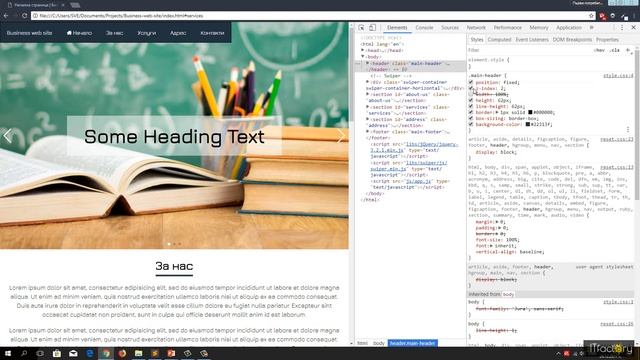
Task: Select the first slider pagination dot
Action: 169,244
